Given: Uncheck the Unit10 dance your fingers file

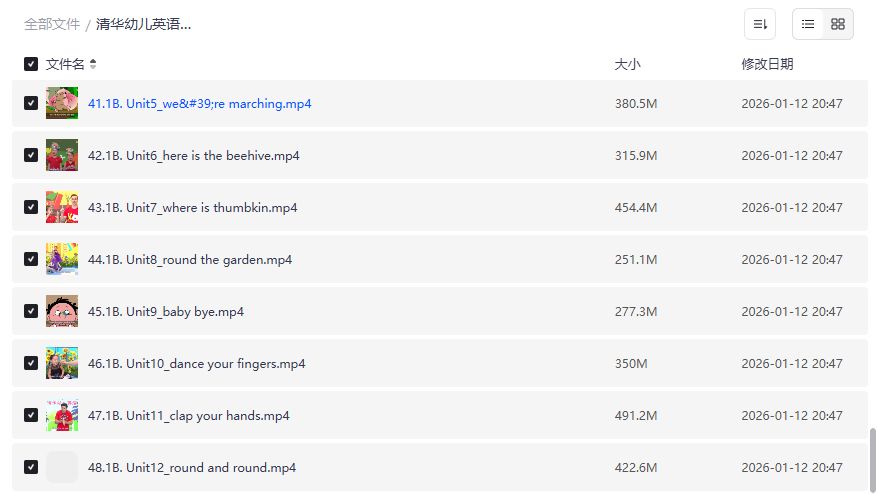Looking at the screenshot, I should point(31,364).
